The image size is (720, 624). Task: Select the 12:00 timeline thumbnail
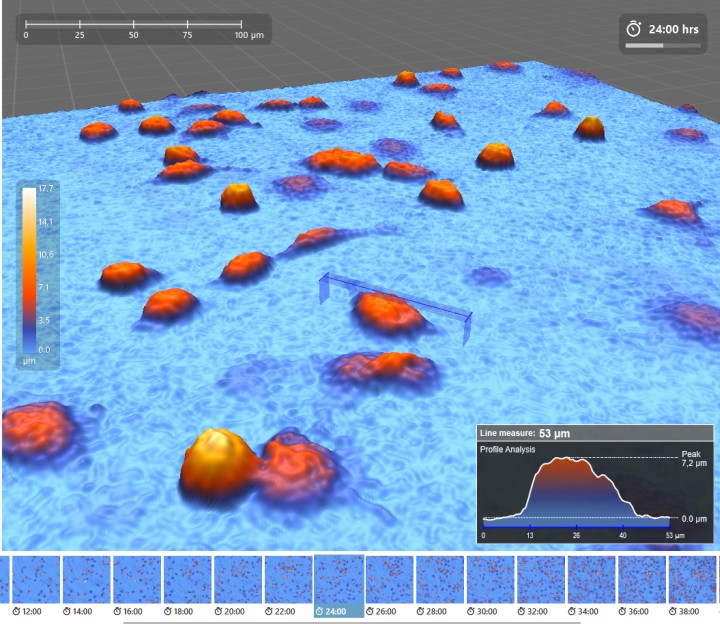click(x=36, y=580)
